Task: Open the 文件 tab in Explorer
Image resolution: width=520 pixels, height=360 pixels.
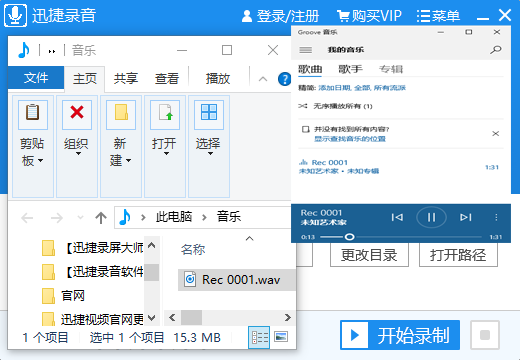Action: (36, 78)
